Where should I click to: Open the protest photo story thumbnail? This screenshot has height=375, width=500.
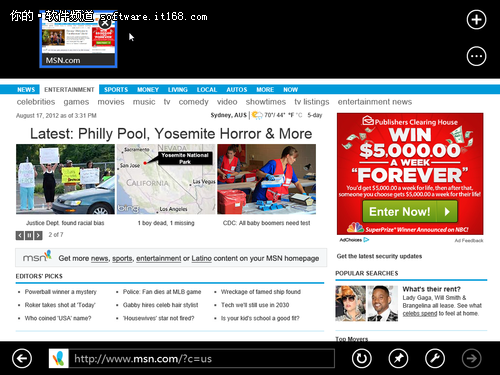(x=65, y=179)
